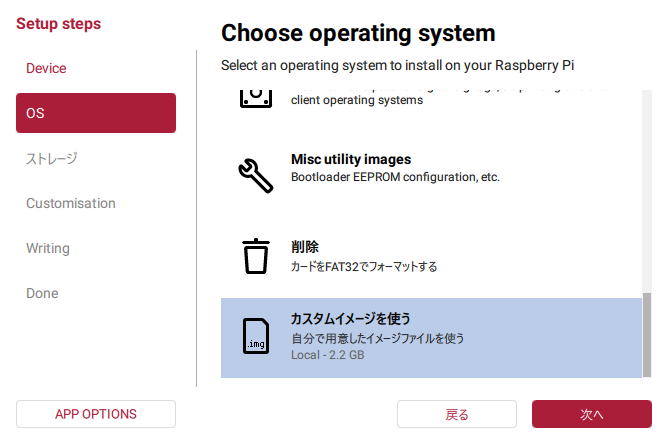Click the wrench icon for Misc utility images

tap(255, 175)
